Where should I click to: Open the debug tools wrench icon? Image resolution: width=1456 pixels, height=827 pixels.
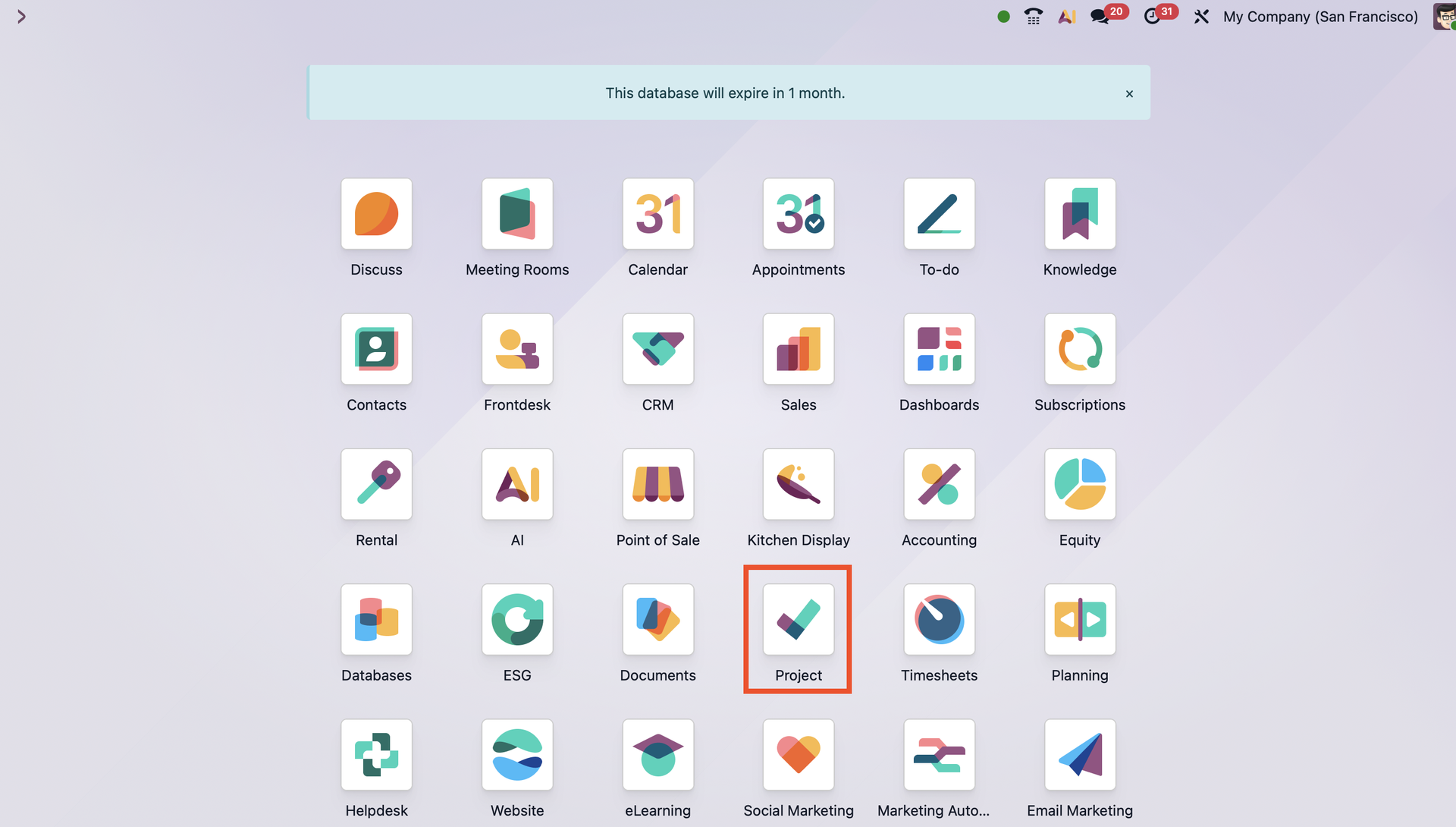click(x=1201, y=17)
